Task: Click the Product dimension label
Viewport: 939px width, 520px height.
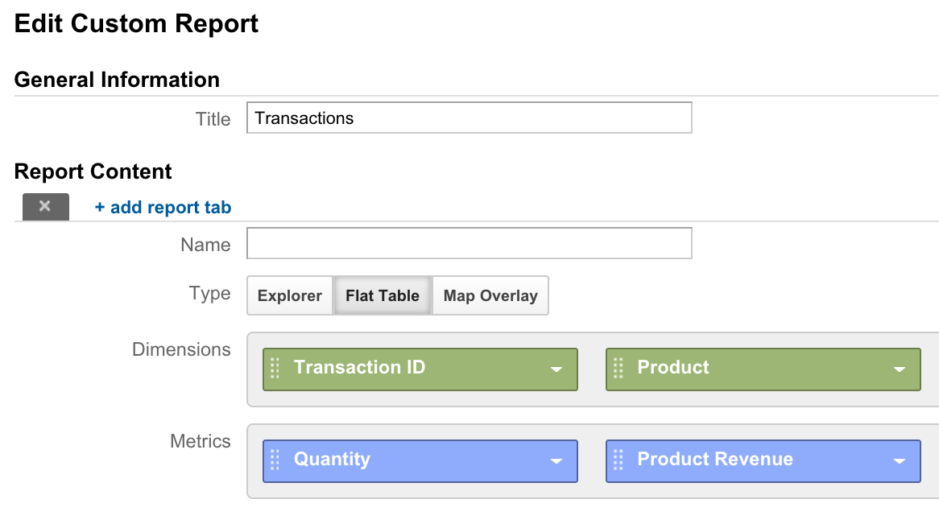Action: 673,367
